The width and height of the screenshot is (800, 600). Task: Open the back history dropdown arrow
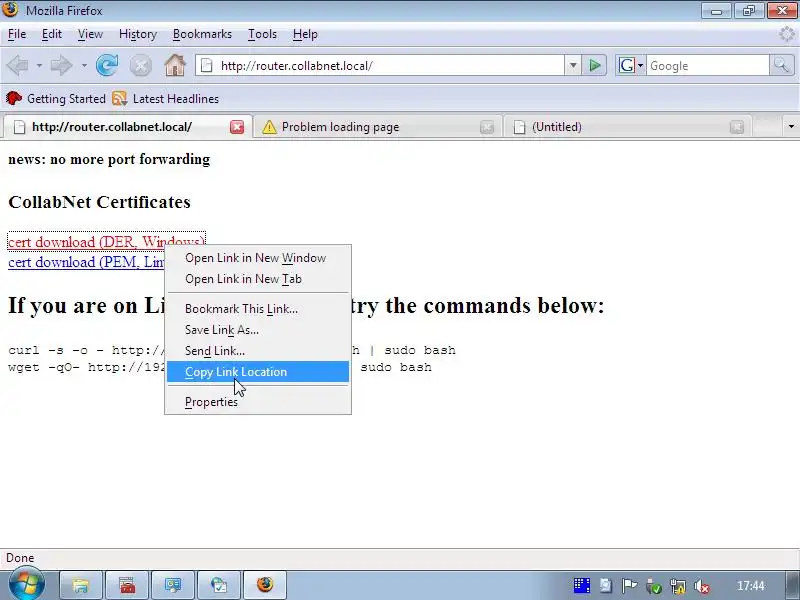click(39, 65)
